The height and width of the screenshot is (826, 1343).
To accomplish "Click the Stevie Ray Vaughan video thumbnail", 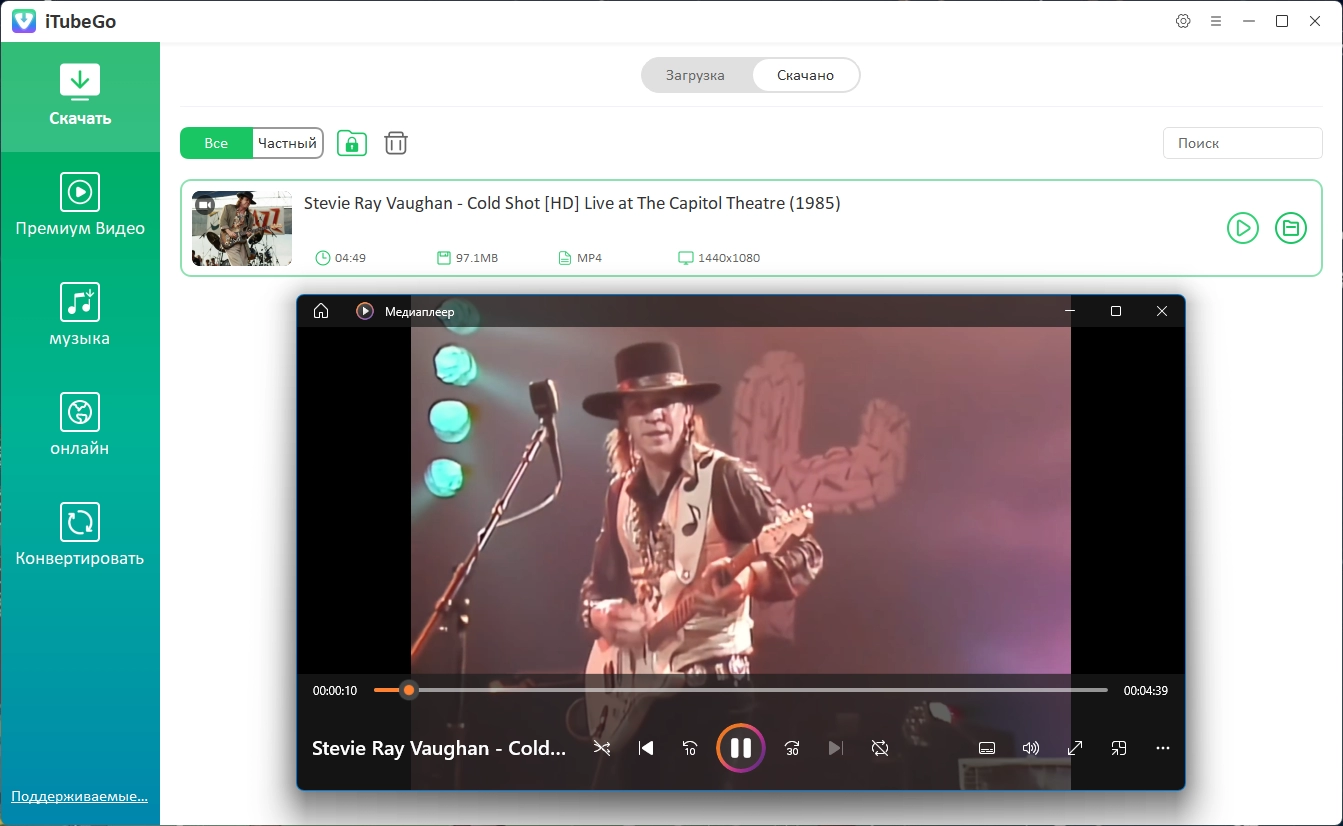I will click(x=242, y=228).
